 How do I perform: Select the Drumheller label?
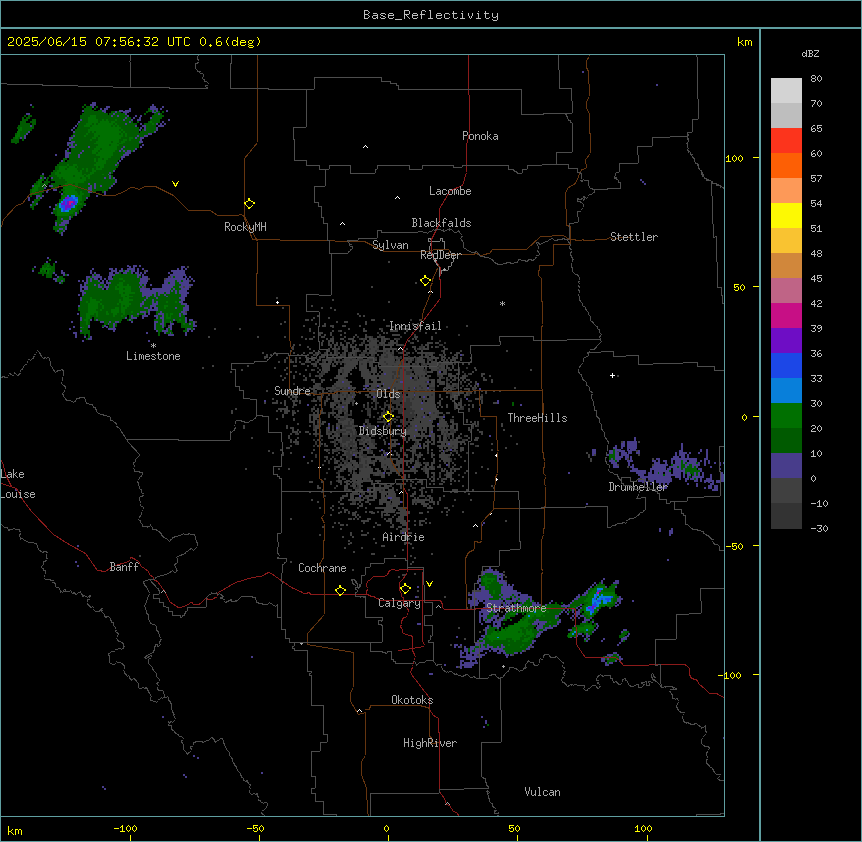[638, 487]
